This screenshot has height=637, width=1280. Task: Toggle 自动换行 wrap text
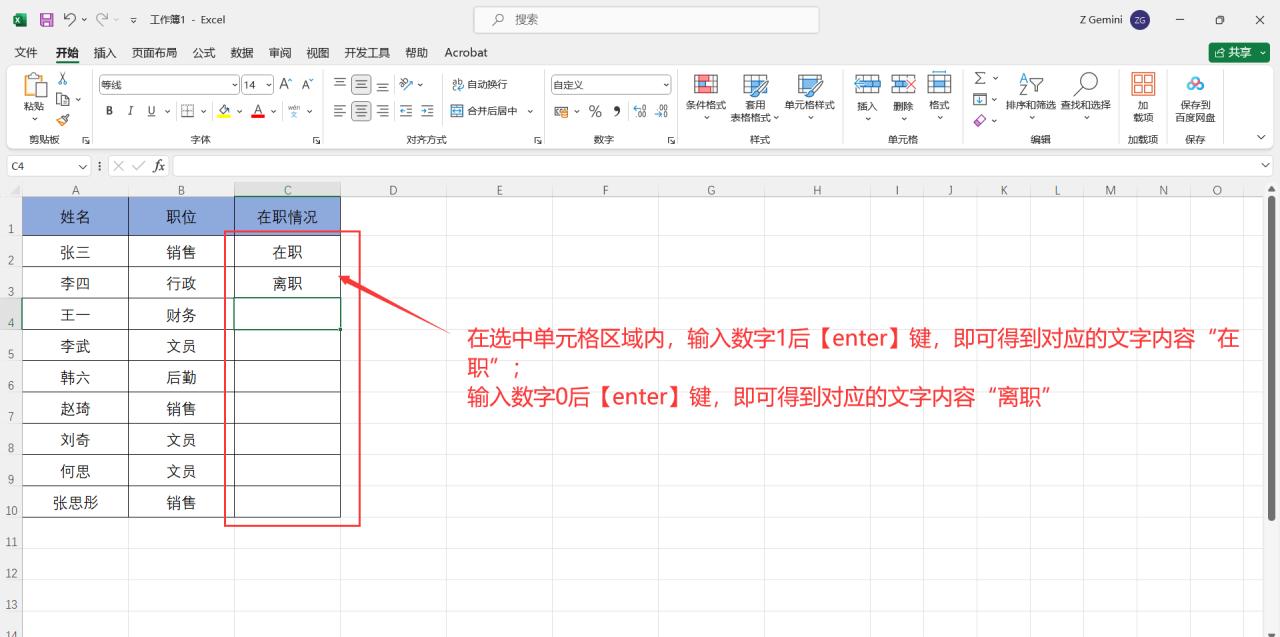point(480,85)
